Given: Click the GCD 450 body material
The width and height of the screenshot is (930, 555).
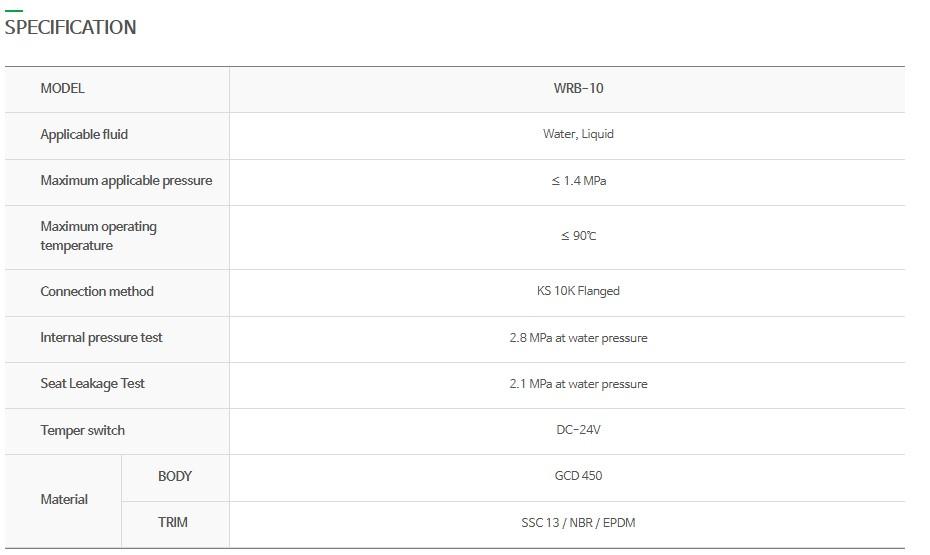Looking at the screenshot, I should pyautogui.click(x=578, y=476).
